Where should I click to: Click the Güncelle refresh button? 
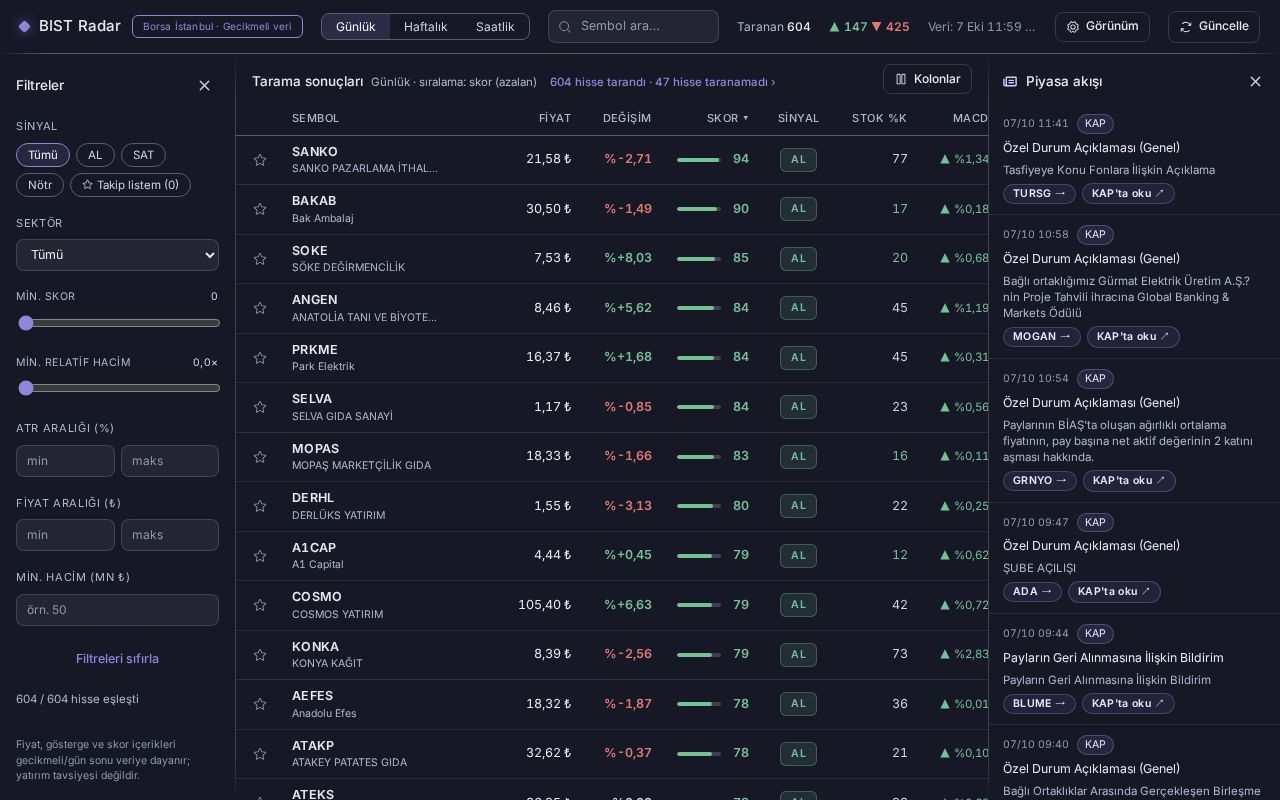point(1214,27)
